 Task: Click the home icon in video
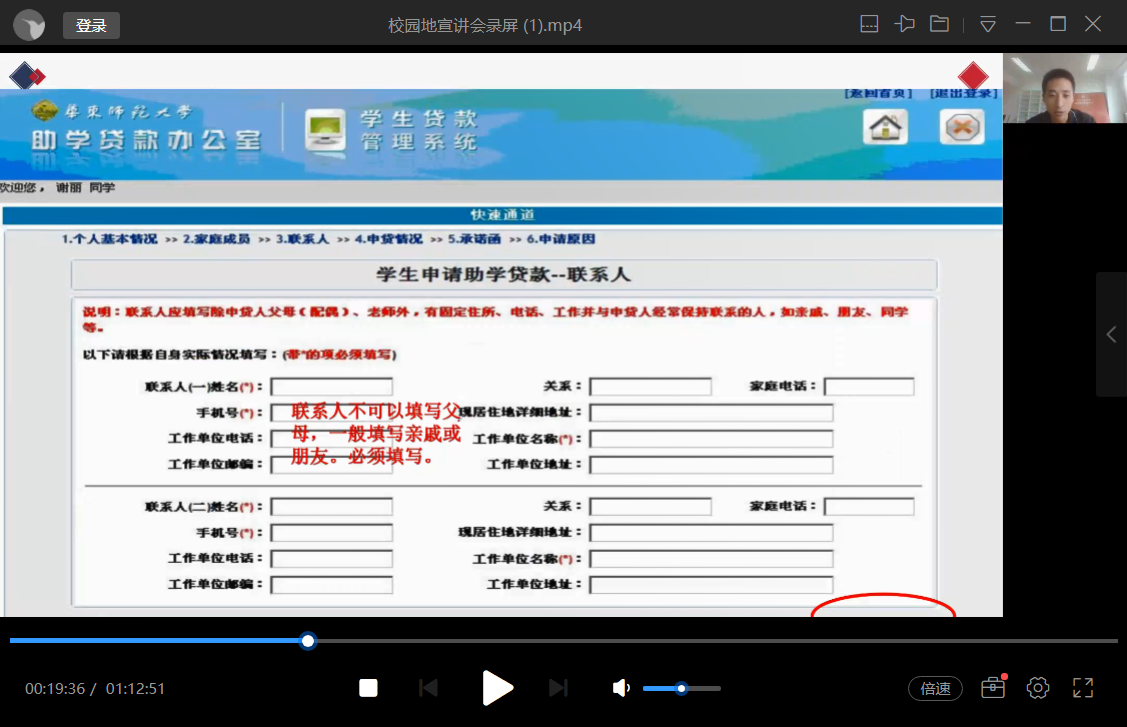[885, 127]
